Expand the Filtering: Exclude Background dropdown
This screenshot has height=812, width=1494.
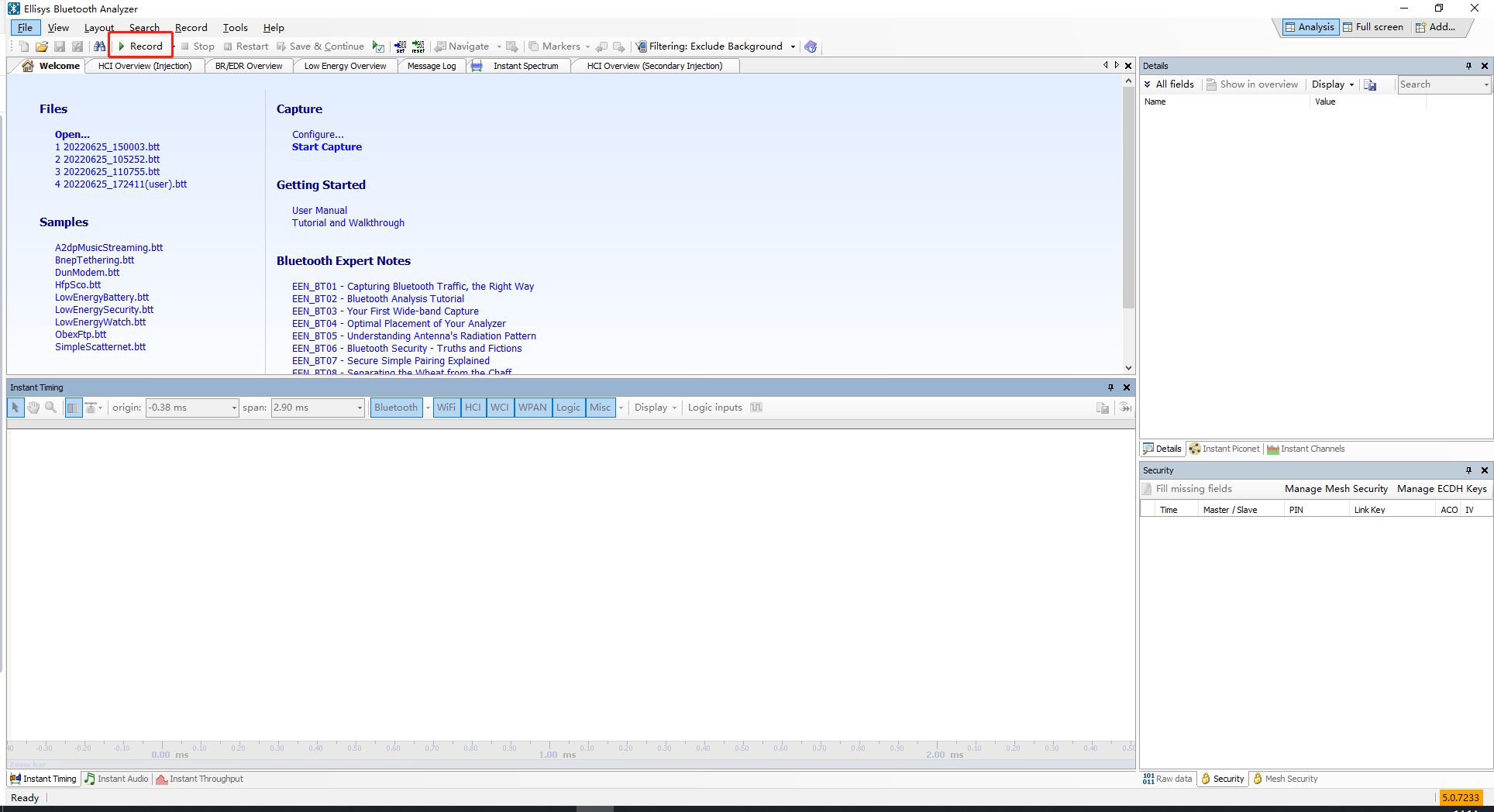click(x=793, y=46)
